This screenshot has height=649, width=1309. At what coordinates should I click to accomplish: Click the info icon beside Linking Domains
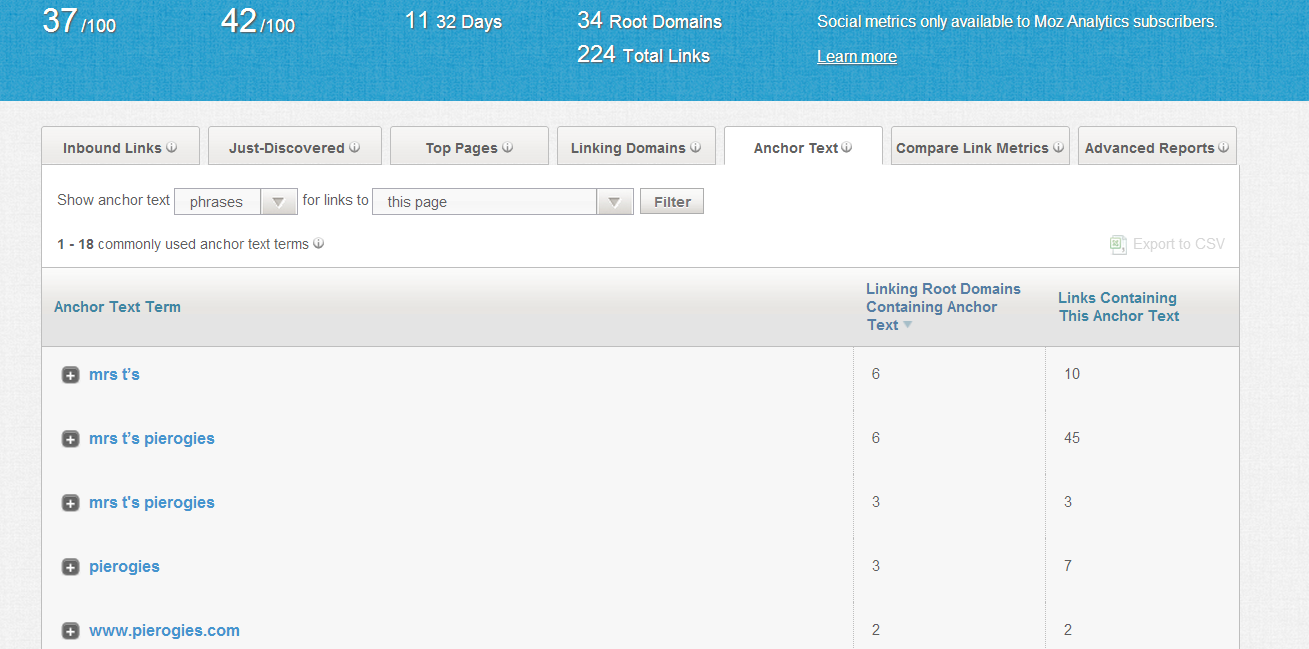tap(695, 147)
